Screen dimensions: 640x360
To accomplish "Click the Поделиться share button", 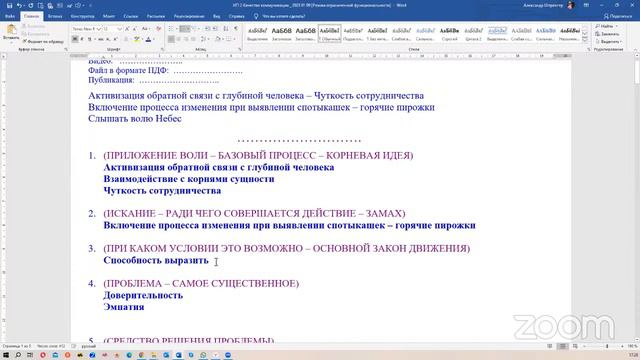I will [618, 16].
